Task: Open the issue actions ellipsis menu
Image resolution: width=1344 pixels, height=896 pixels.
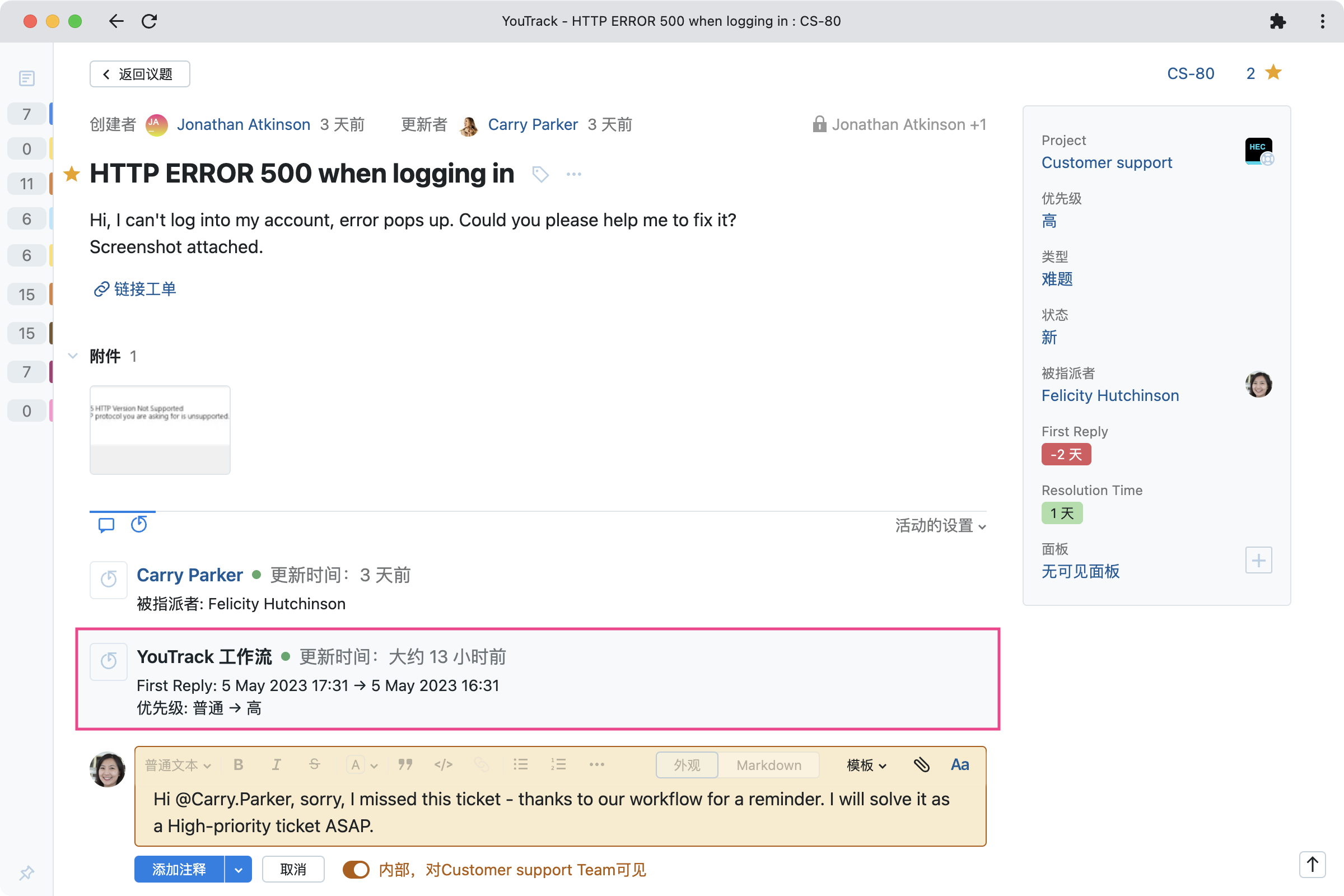Action: [x=573, y=174]
